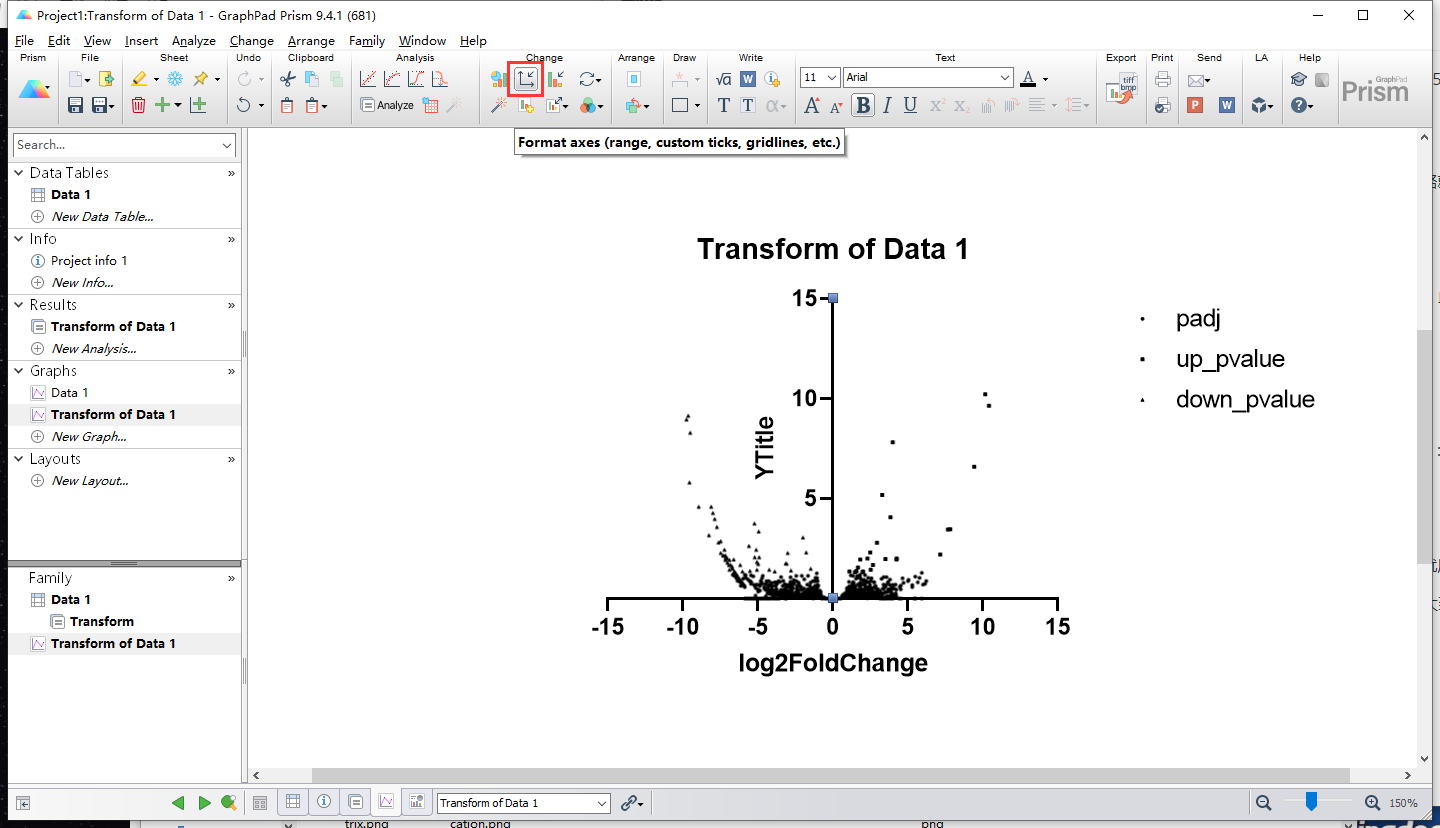Image resolution: width=1440 pixels, height=828 pixels.
Task: Toggle Underline text formatting
Action: [910, 105]
